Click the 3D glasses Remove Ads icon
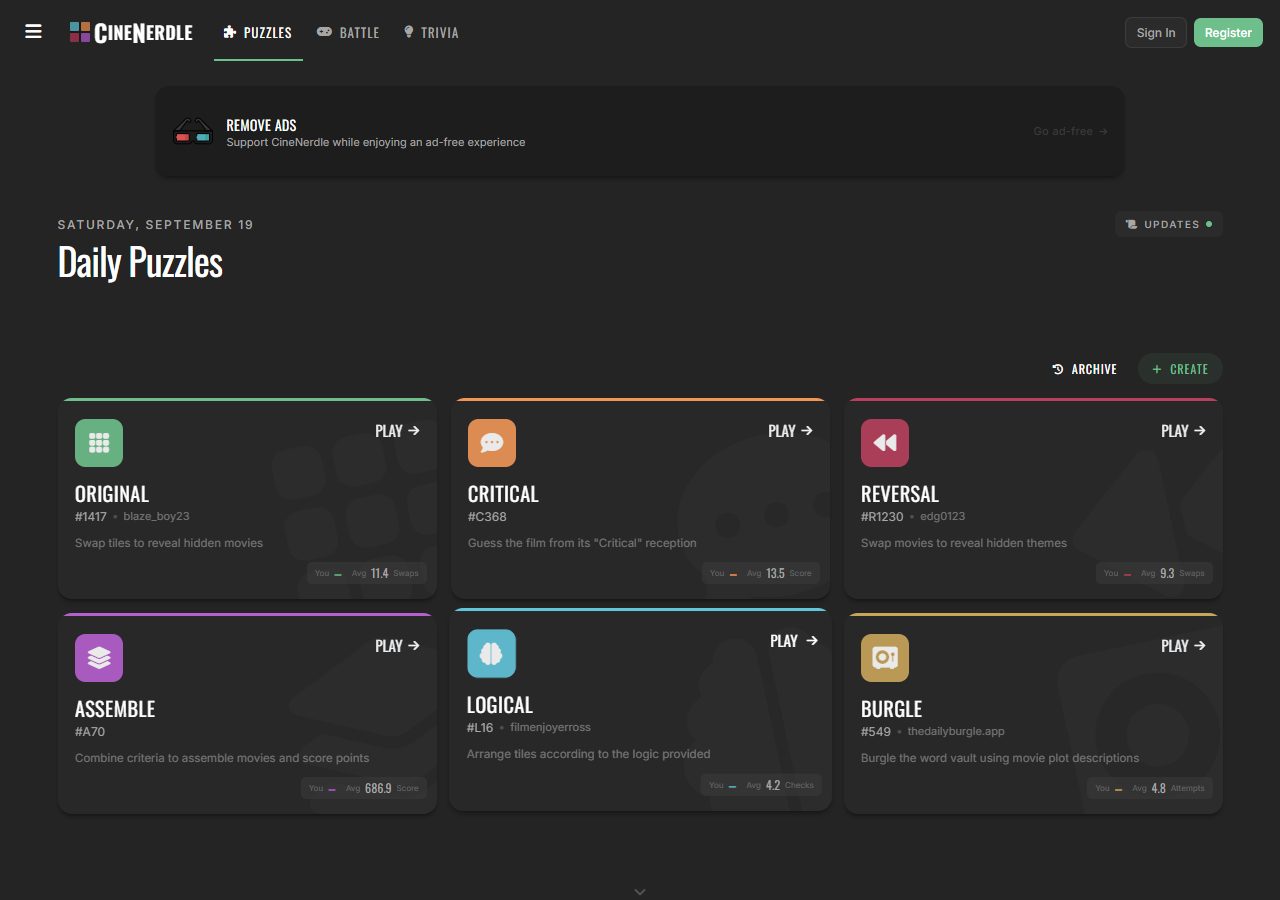Viewport: 1280px width, 900px height. 193,131
